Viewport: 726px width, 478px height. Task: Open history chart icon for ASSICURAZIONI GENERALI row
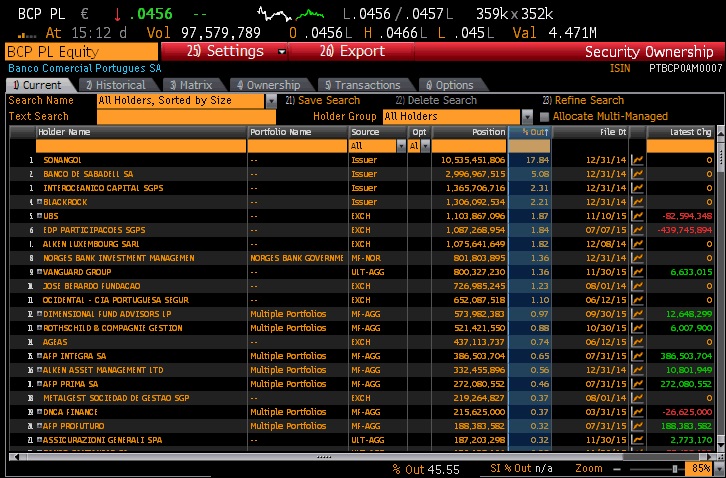tap(638, 440)
